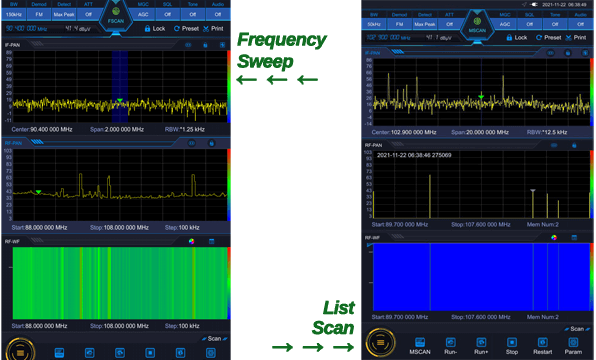The width and height of the screenshot is (596, 360).
Task: Click the Run+ scan icon
Action: [481, 342]
